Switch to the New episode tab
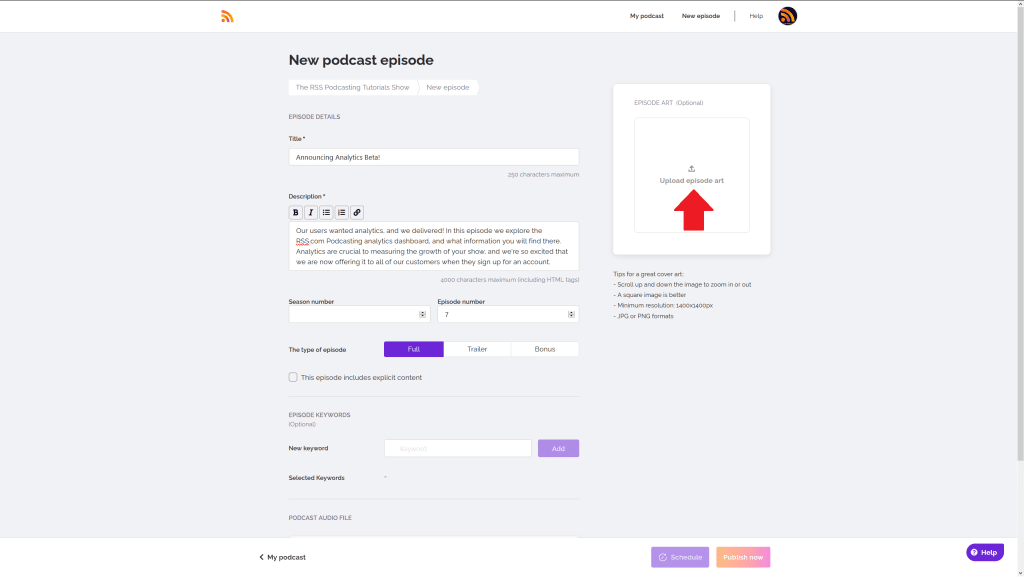 coord(448,87)
